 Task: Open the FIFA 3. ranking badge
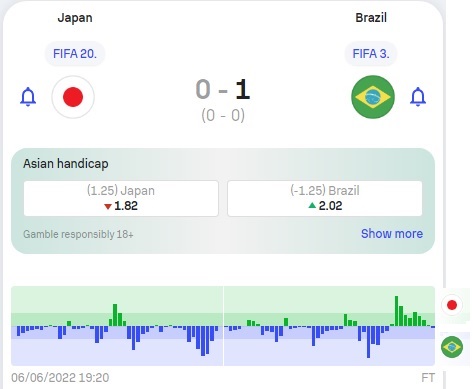(371, 54)
